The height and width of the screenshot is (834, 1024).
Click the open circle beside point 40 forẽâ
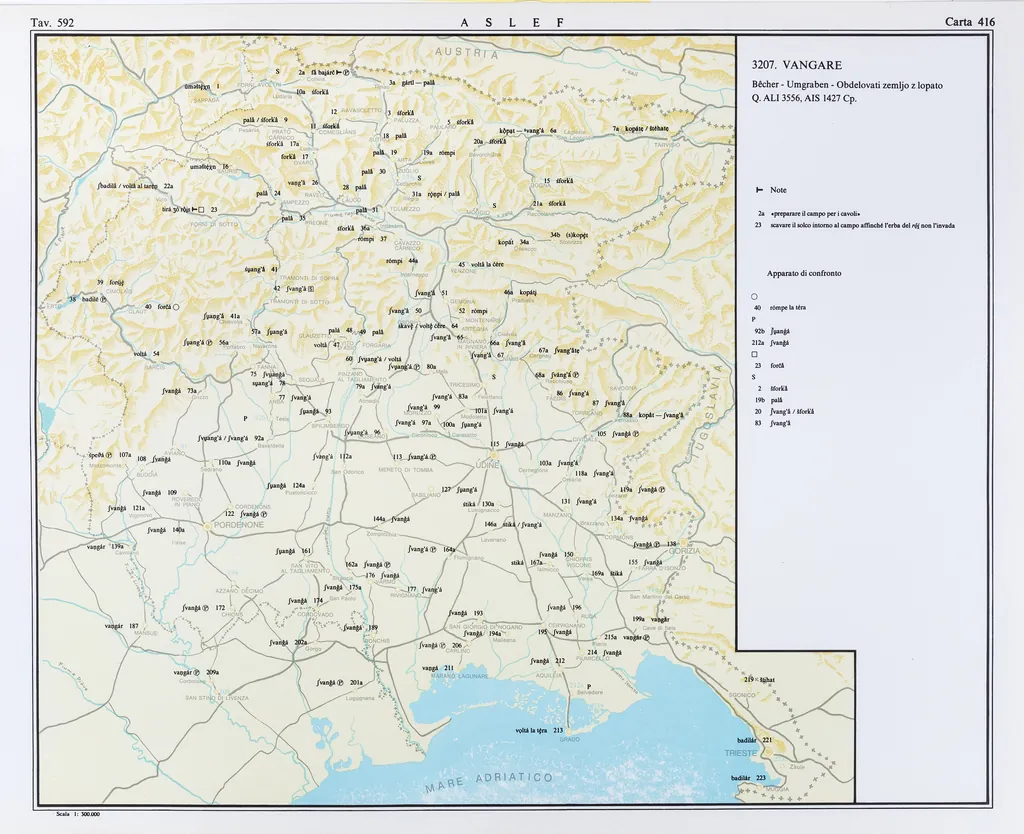point(175,307)
